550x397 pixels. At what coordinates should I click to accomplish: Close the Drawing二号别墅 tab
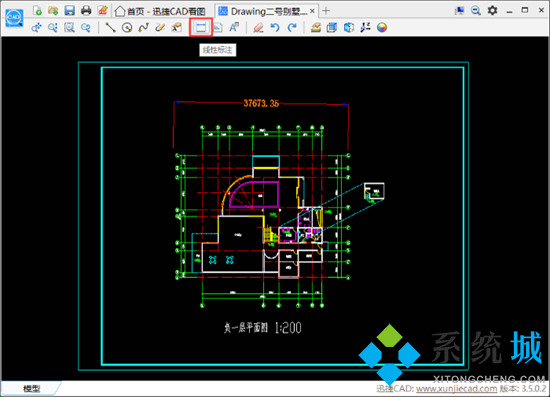click(312, 11)
